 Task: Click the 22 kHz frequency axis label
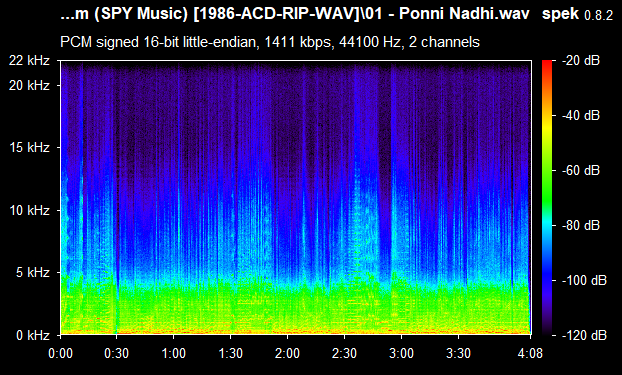click(30, 61)
